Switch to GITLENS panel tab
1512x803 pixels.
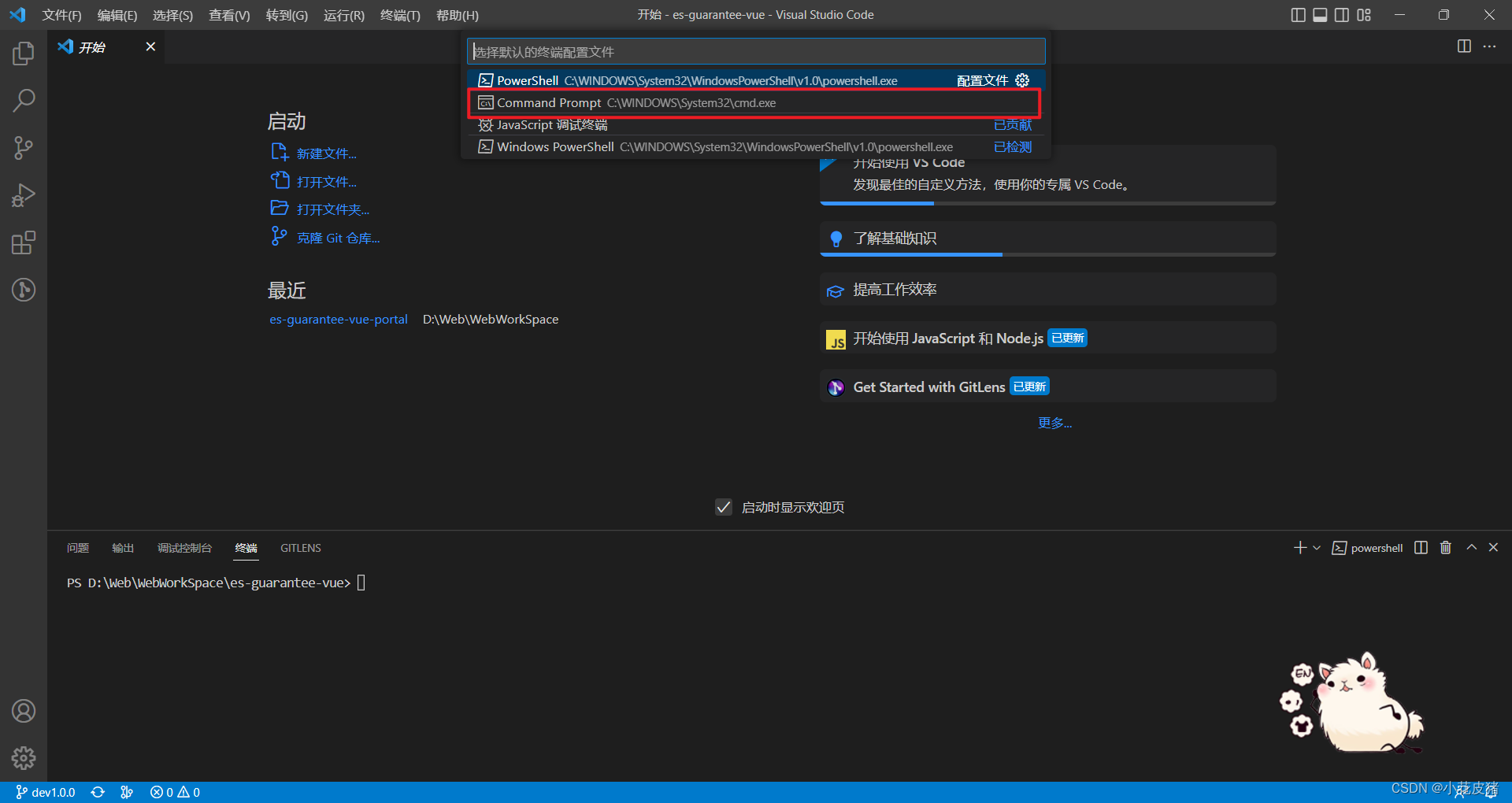tap(301, 548)
